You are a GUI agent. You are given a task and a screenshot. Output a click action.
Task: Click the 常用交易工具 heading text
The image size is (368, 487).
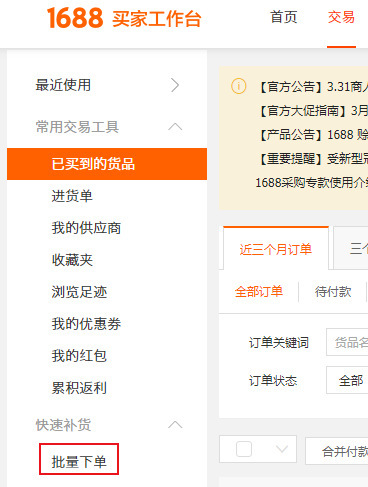point(77,127)
